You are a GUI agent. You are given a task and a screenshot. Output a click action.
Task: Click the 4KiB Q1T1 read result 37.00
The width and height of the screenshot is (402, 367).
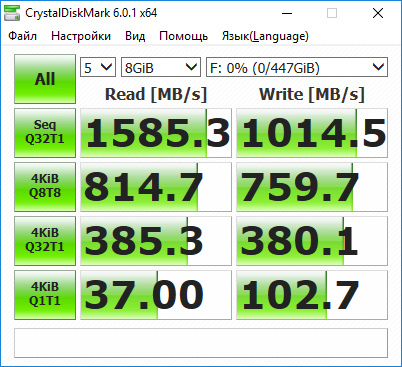point(156,295)
